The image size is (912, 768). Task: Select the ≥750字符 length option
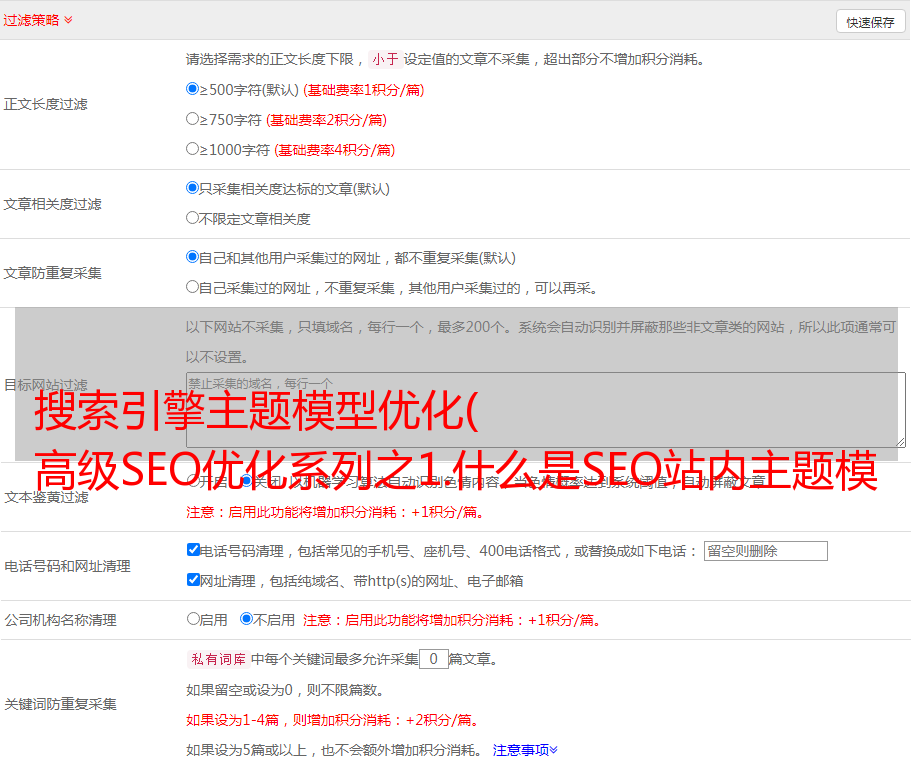pos(193,119)
